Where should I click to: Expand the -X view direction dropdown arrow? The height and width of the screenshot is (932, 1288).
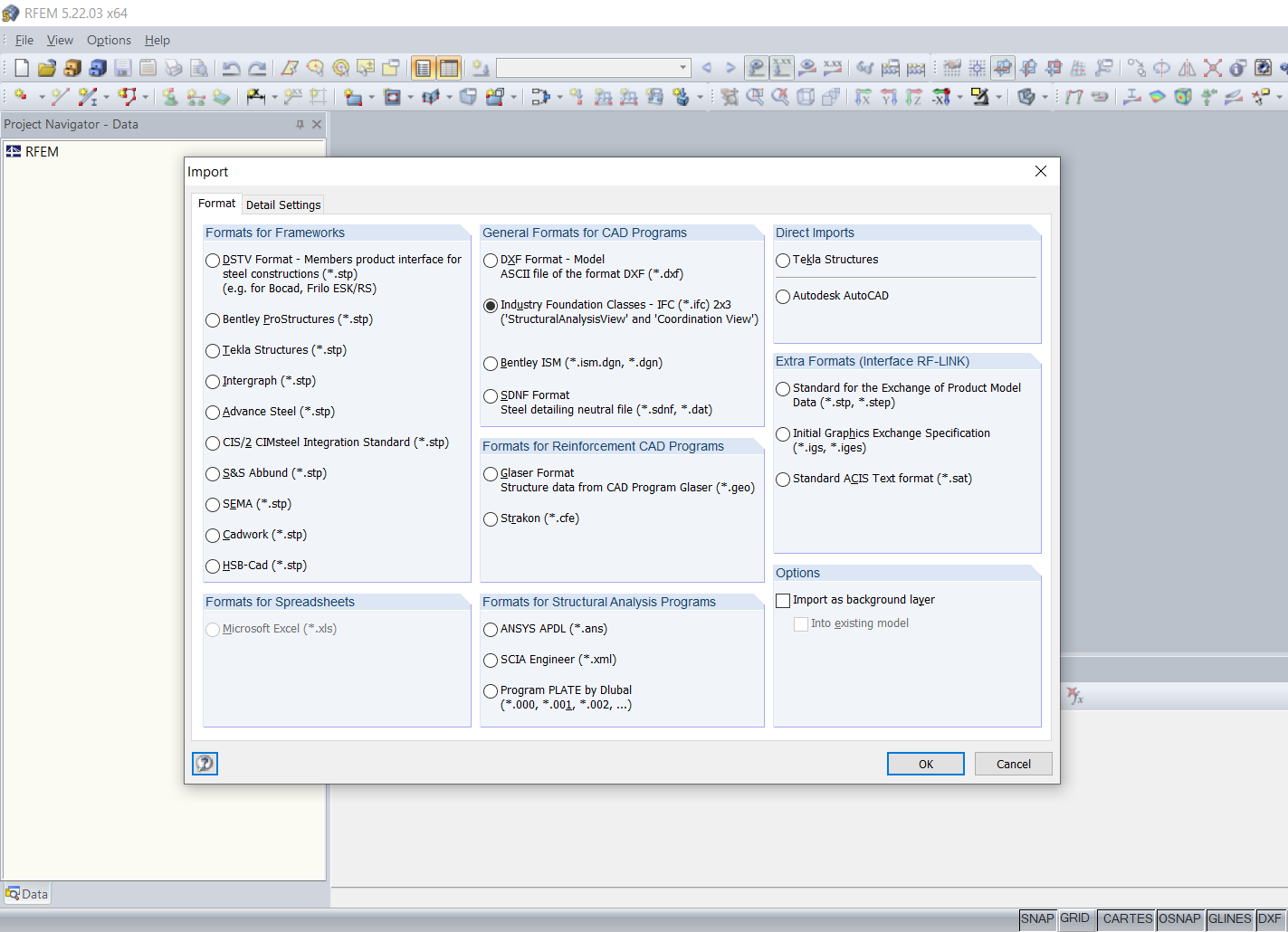tap(959, 95)
